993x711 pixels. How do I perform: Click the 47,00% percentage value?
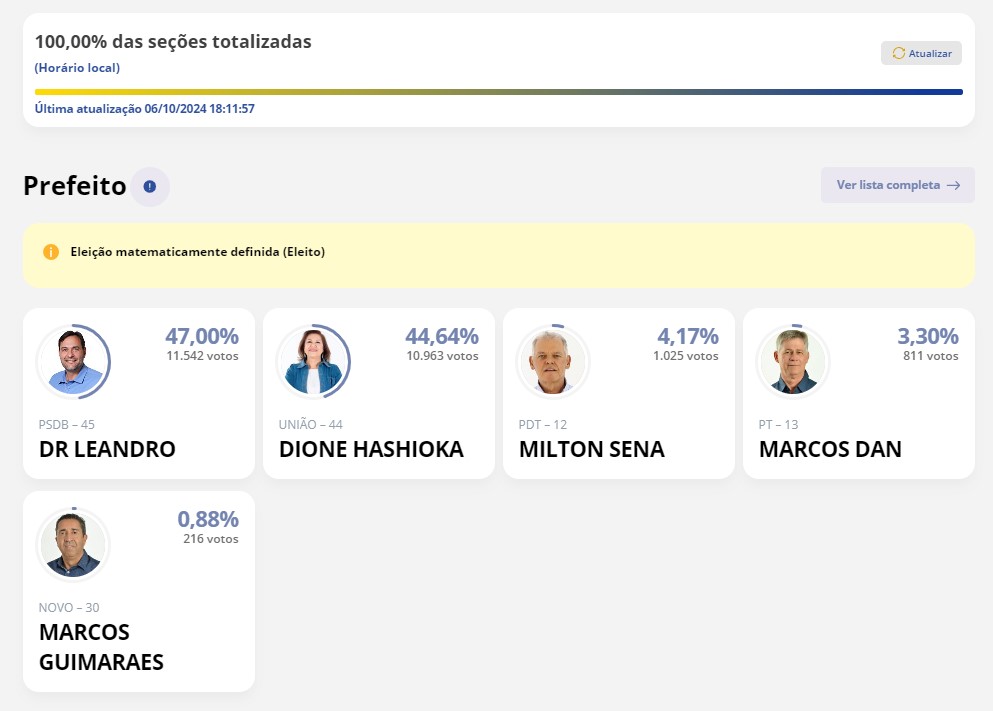point(202,336)
